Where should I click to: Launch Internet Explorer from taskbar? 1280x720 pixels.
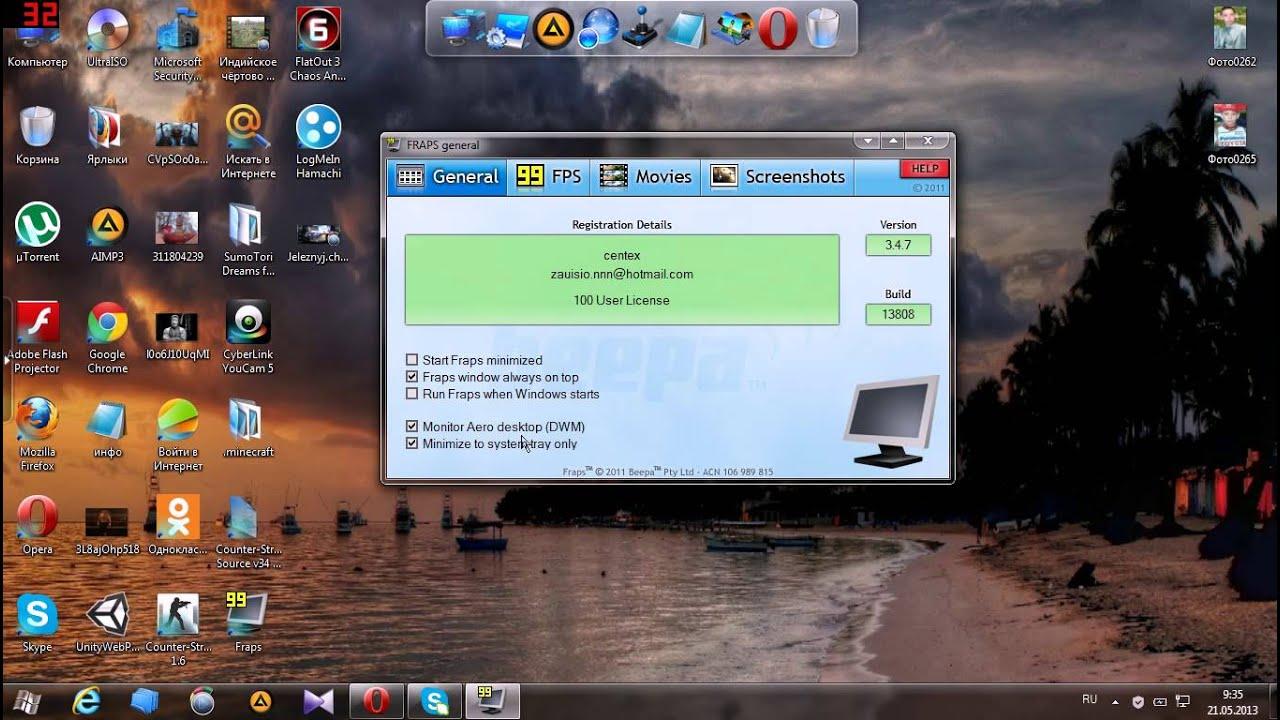tap(87, 701)
